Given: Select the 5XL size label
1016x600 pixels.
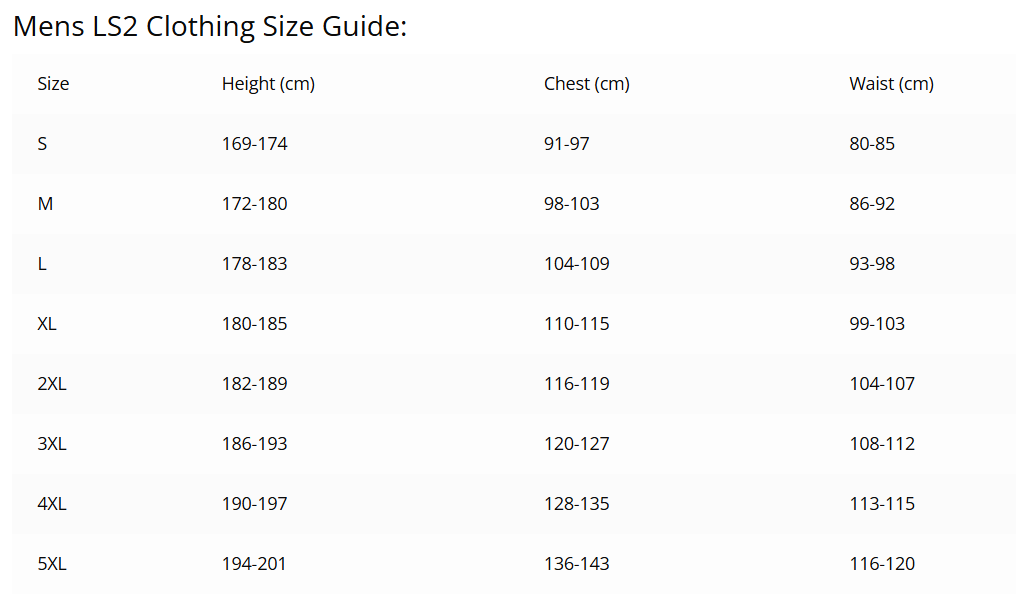Looking at the screenshot, I should click(x=52, y=564).
